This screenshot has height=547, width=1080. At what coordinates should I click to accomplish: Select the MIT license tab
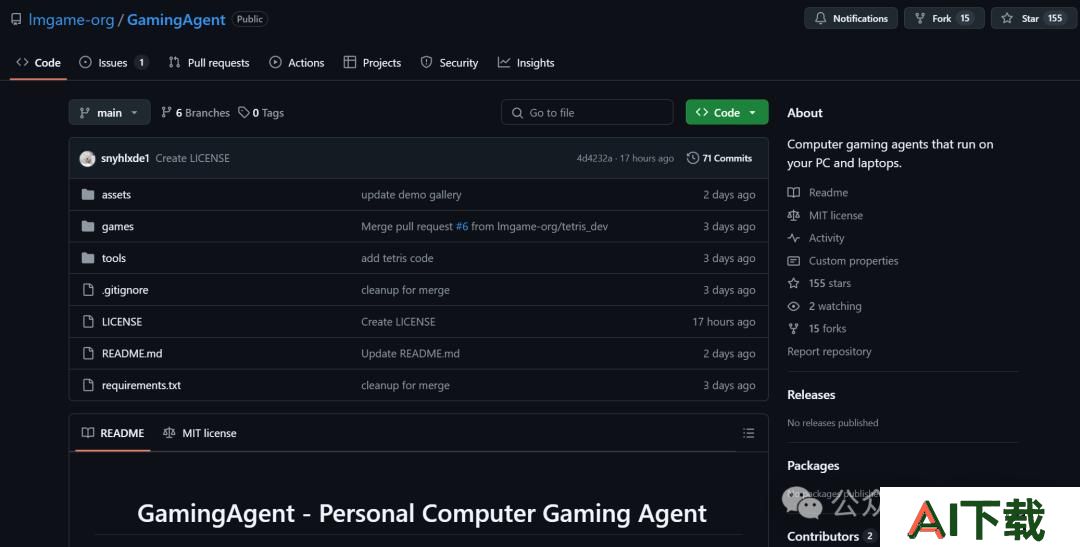200,433
